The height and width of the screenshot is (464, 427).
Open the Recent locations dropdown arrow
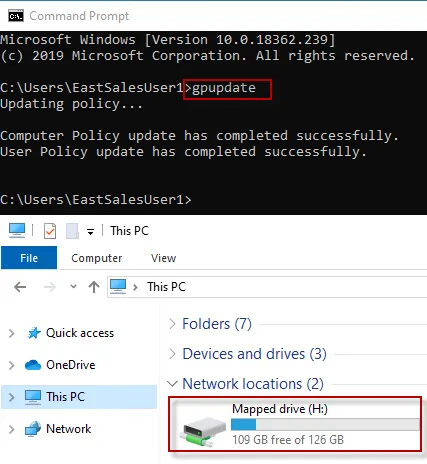point(73,286)
